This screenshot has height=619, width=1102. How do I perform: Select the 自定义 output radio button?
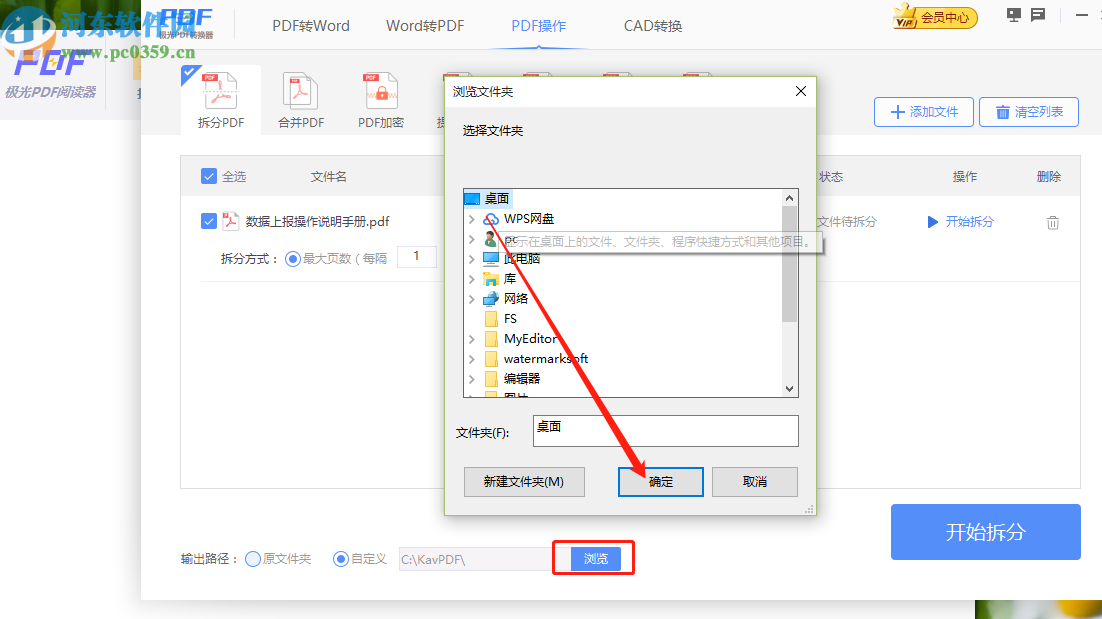pos(341,558)
